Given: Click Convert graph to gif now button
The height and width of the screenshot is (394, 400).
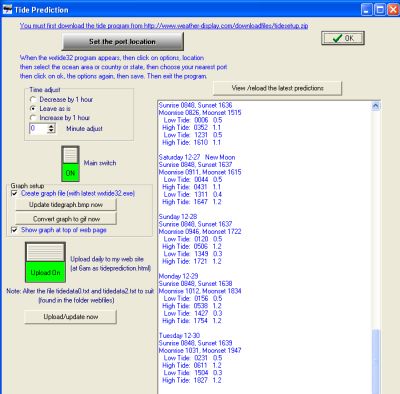Looking at the screenshot, I should tap(66, 219).
